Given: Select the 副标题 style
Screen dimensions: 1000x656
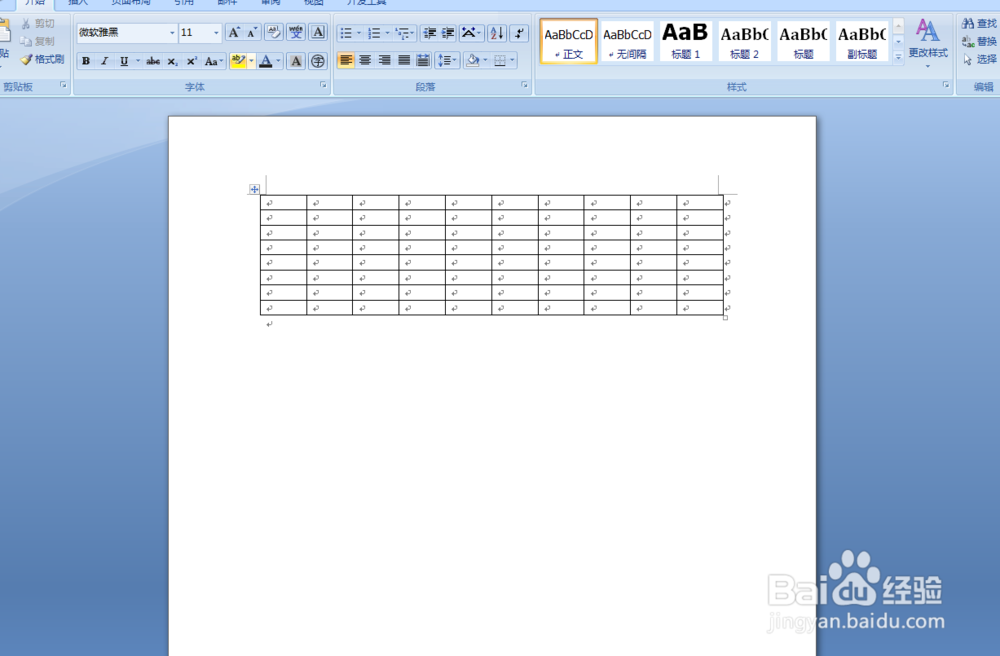Looking at the screenshot, I should coord(862,41).
